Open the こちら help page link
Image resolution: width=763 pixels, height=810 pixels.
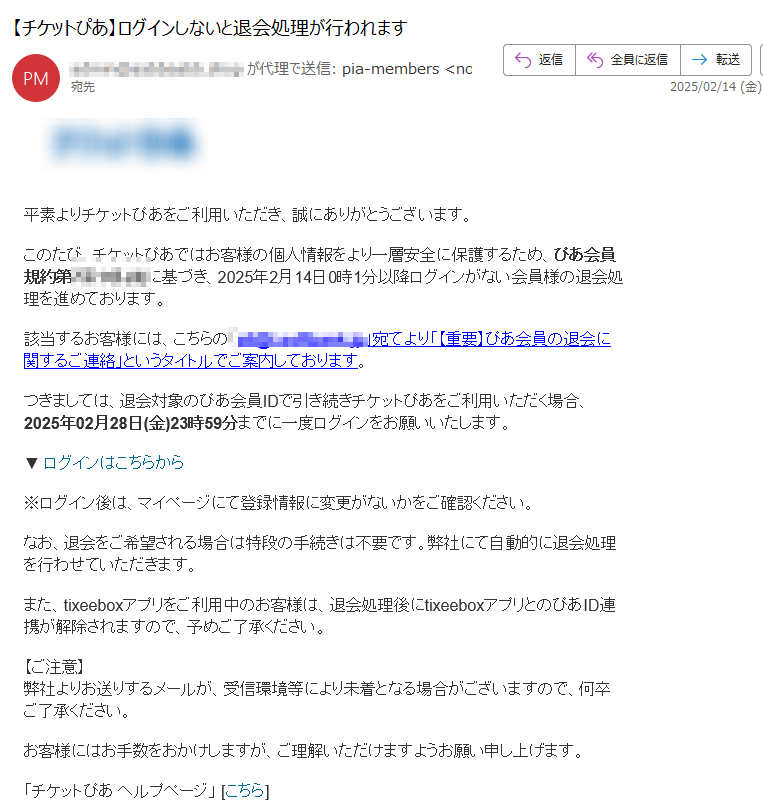coord(245,790)
